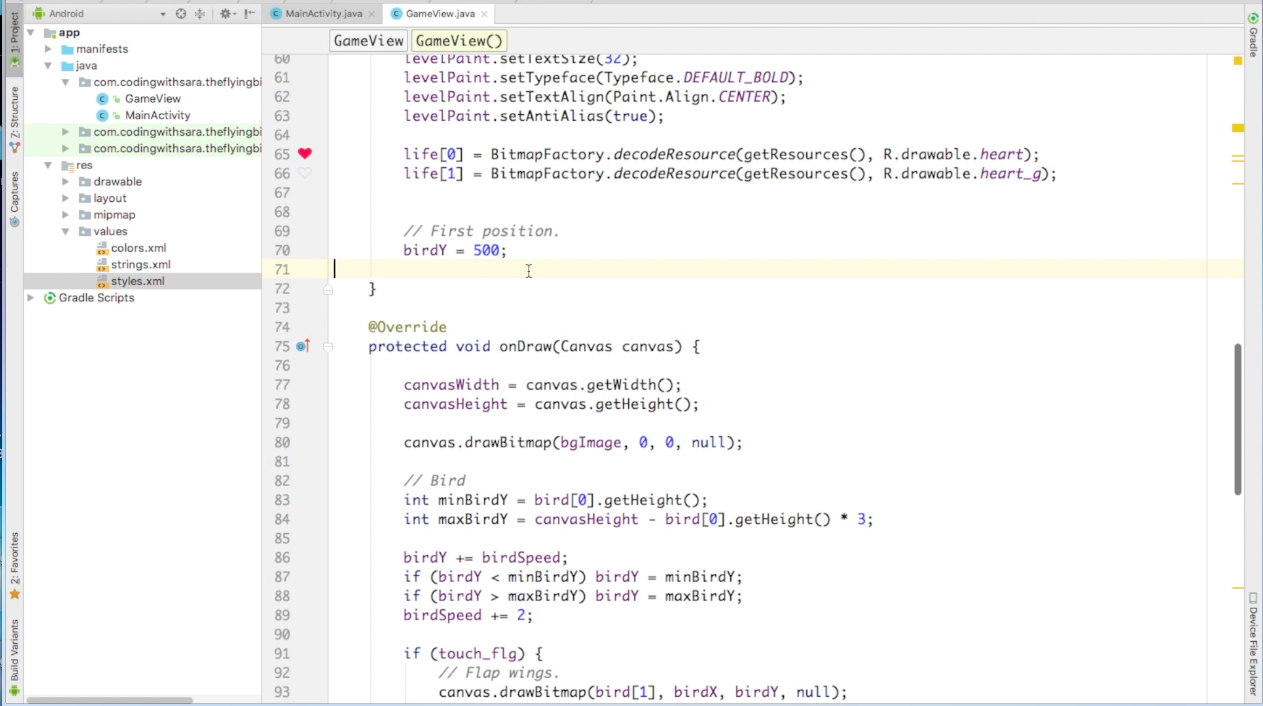Collapse the onDraw method with fold marker
The width and height of the screenshot is (1263, 706).
[328, 347]
